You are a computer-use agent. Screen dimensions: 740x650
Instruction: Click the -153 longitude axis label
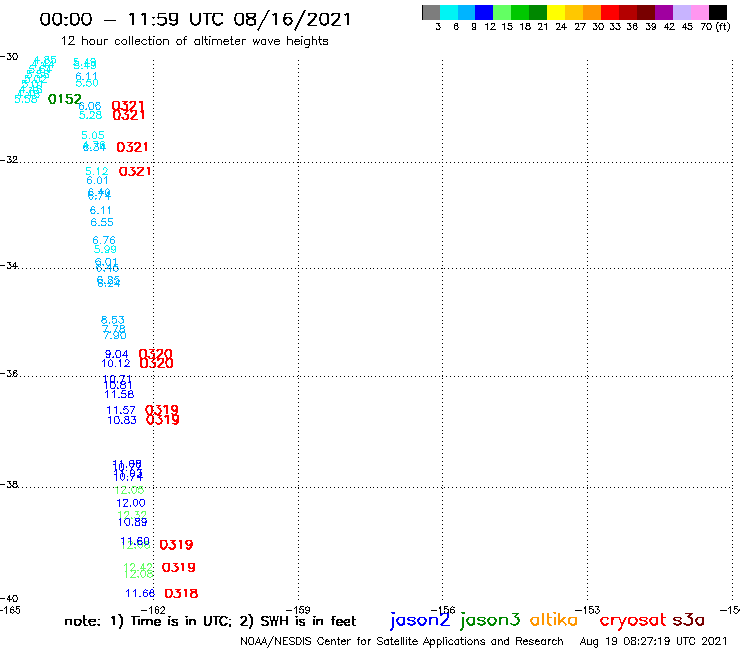[587, 610]
